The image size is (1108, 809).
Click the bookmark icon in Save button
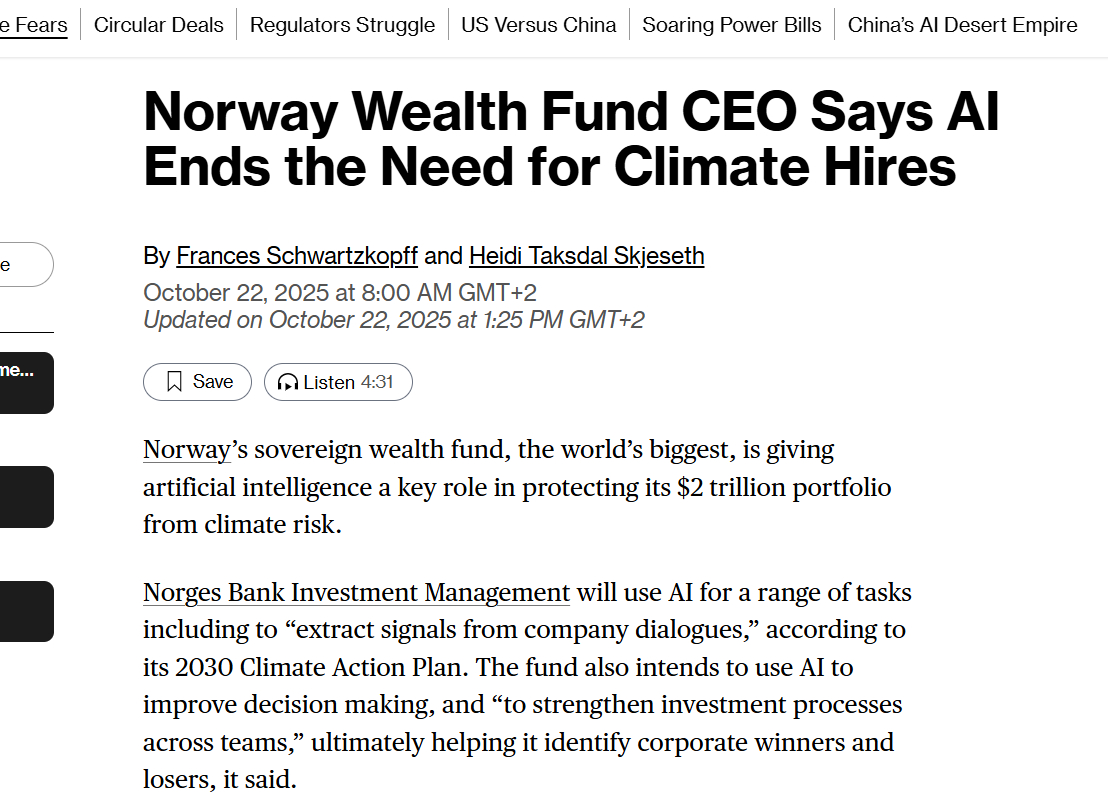tap(174, 382)
